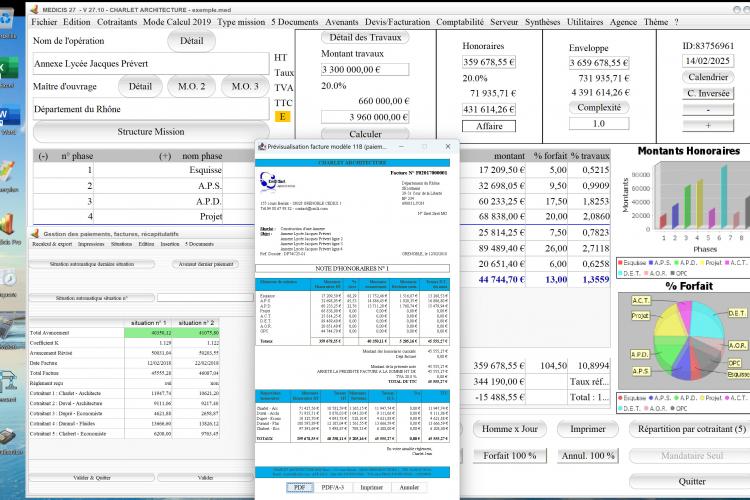This screenshot has height=500, width=750.
Task: Click Annuler in invoice preview
Action: [409, 487]
